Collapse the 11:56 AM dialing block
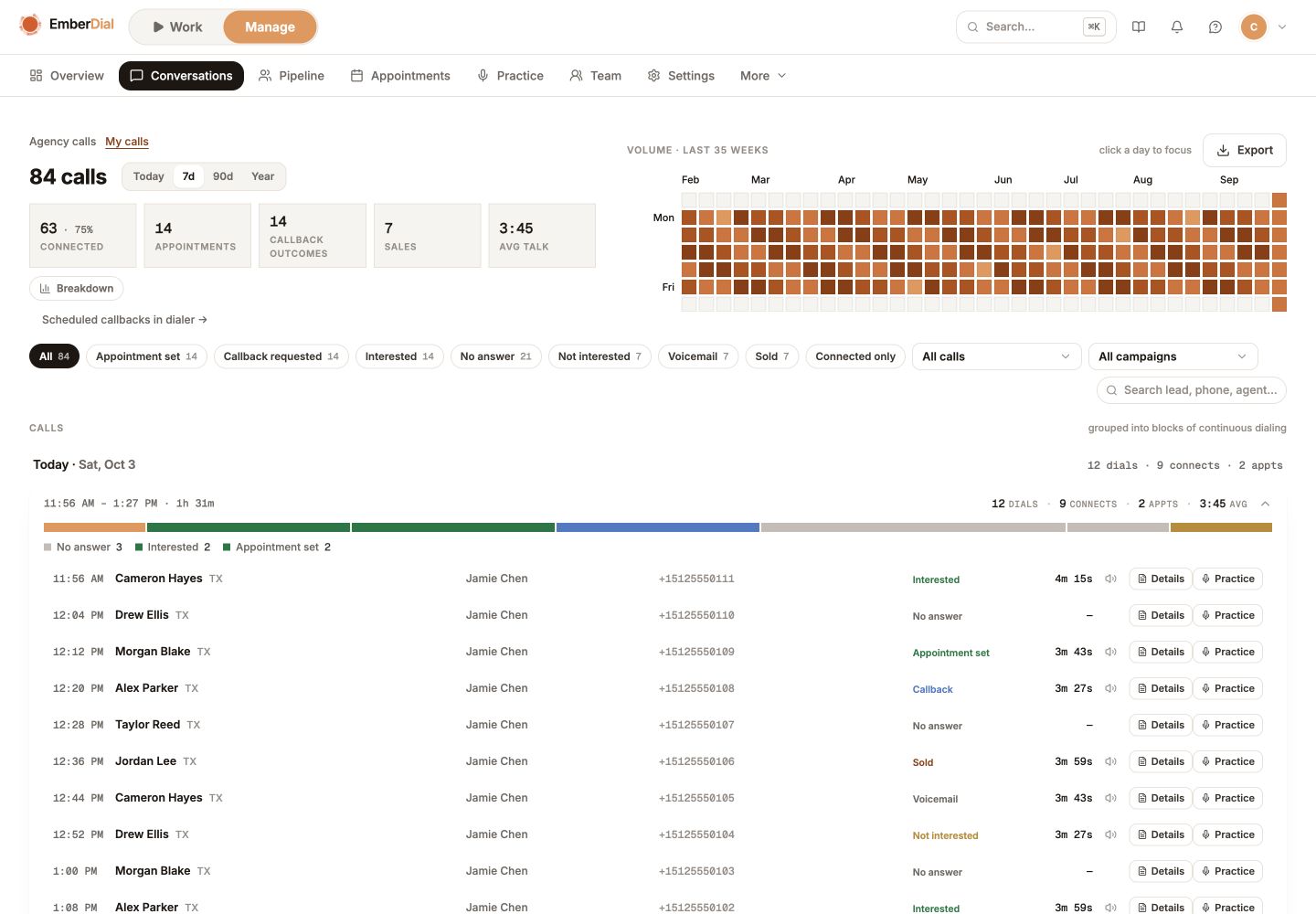1316x914 pixels. pos(1266,504)
